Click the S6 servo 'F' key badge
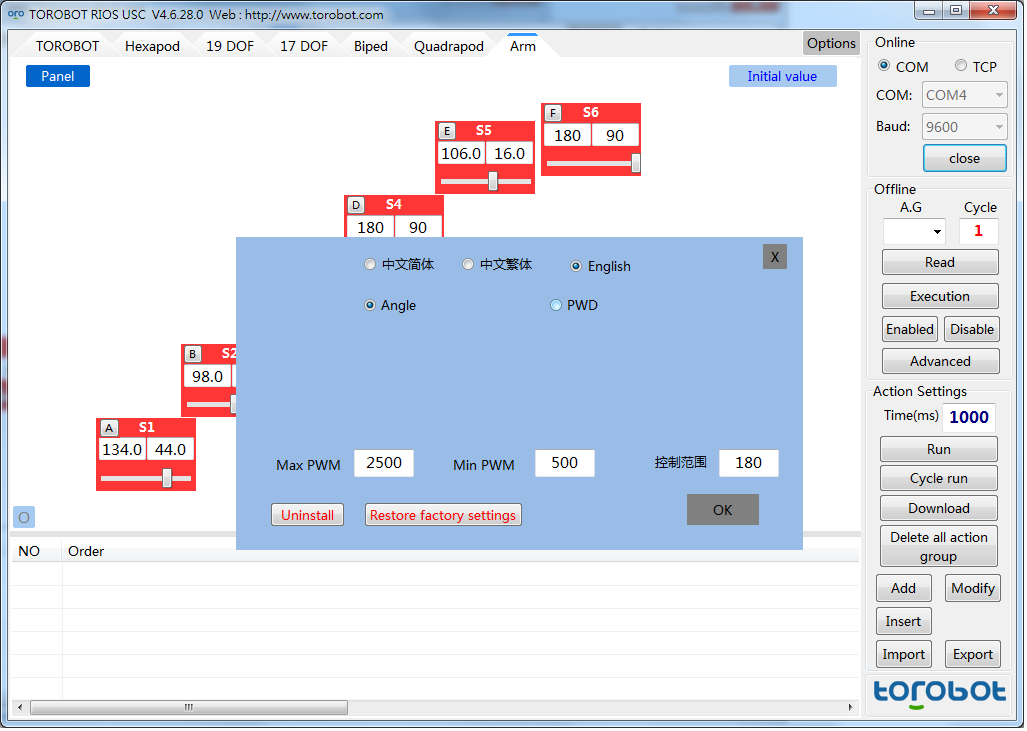The width and height of the screenshot is (1027, 731). tap(553, 113)
